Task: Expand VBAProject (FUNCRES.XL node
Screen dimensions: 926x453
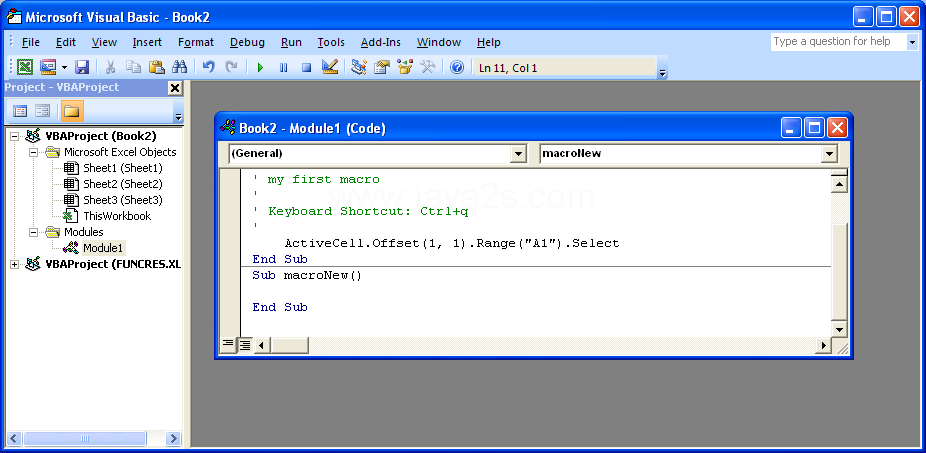Action: click(x=15, y=264)
